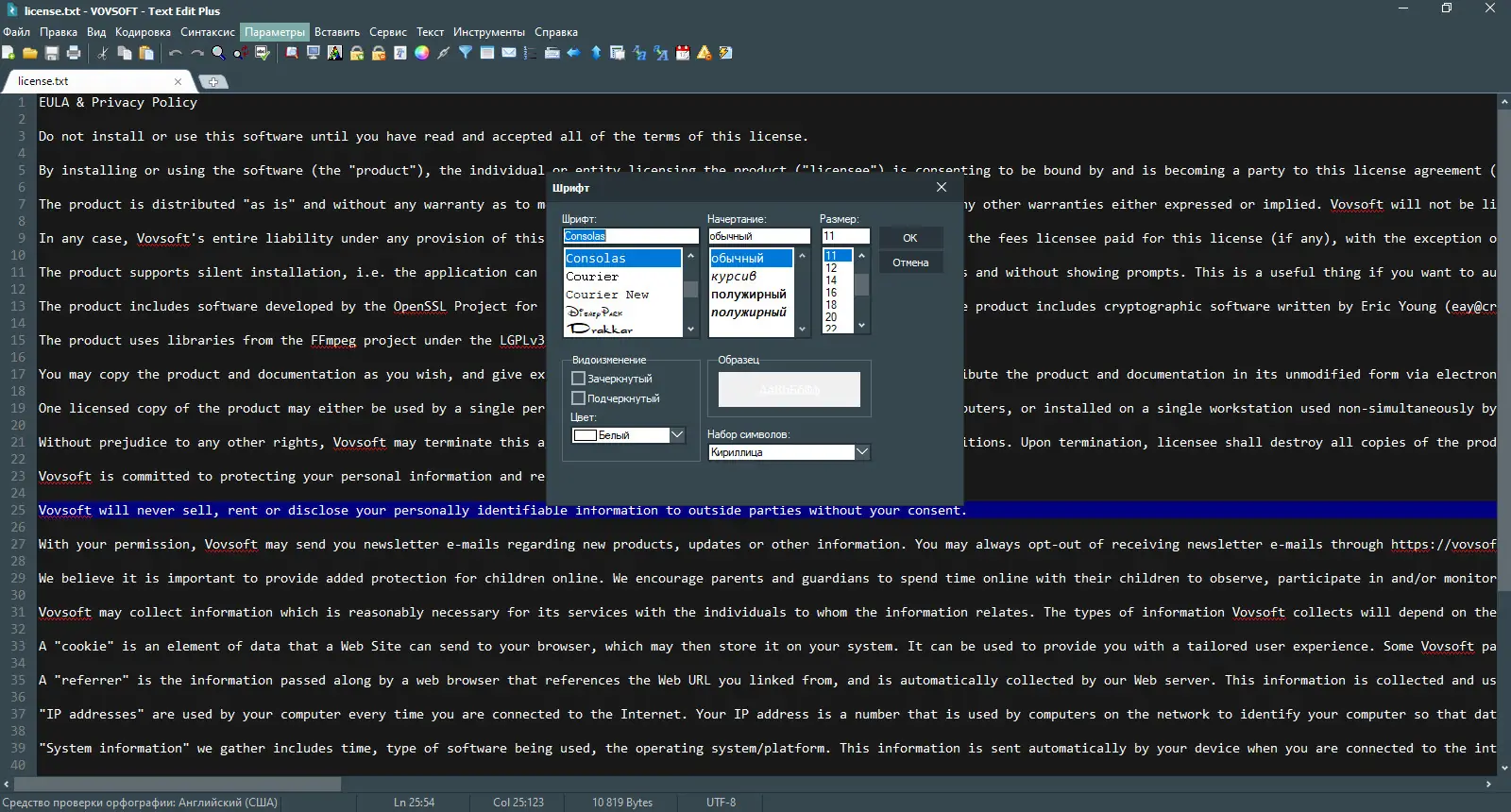Click the padlock with plus toolbar icon
Image resolution: width=1511 pixels, height=812 pixels.
click(x=357, y=53)
